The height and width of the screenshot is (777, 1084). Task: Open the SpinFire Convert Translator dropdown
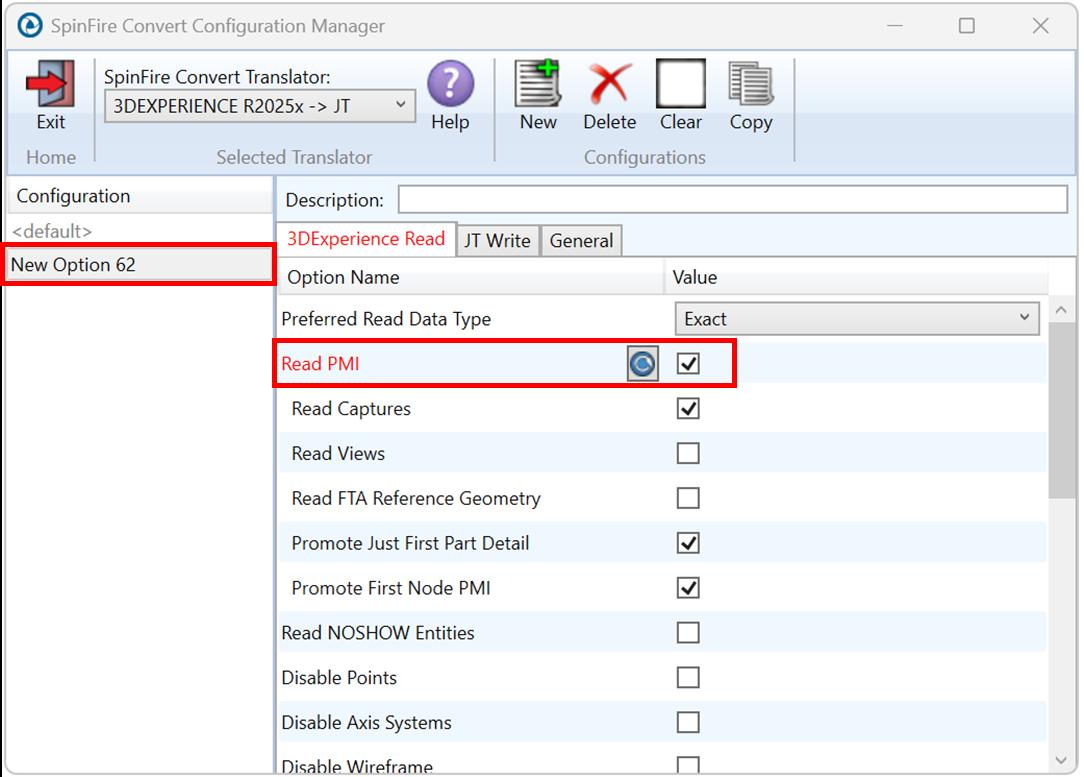(x=260, y=106)
